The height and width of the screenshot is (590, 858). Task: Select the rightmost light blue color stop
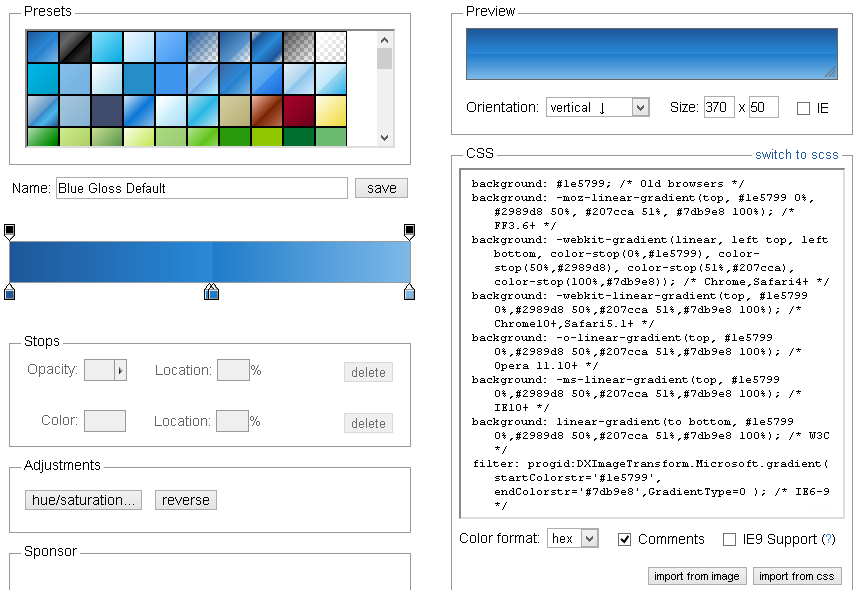click(409, 292)
